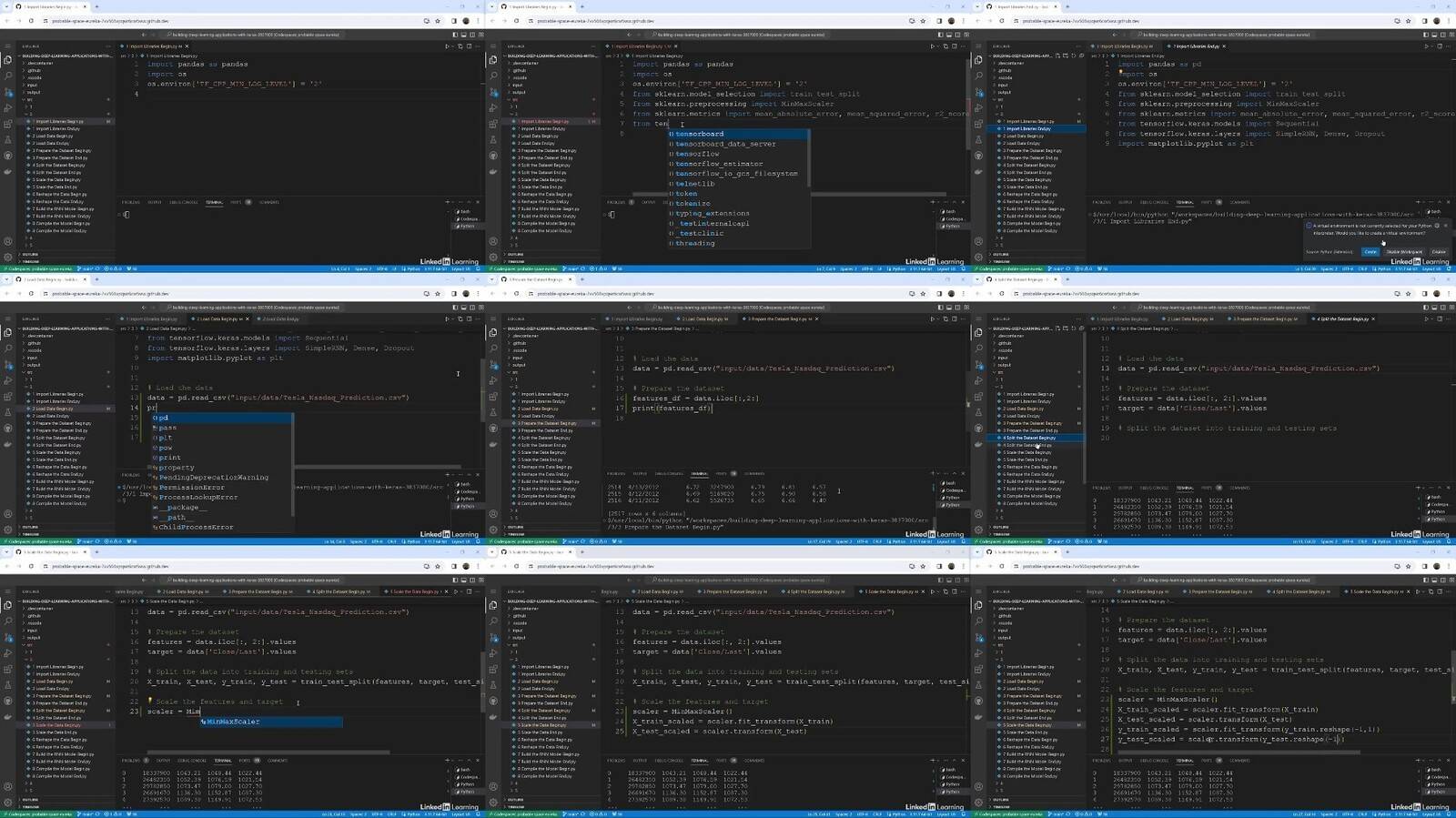This screenshot has width=1456, height=818.
Task: Open PROBLEMS tab in Import Libraries End window
Action: pyautogui.click(x=1101, y=202)
